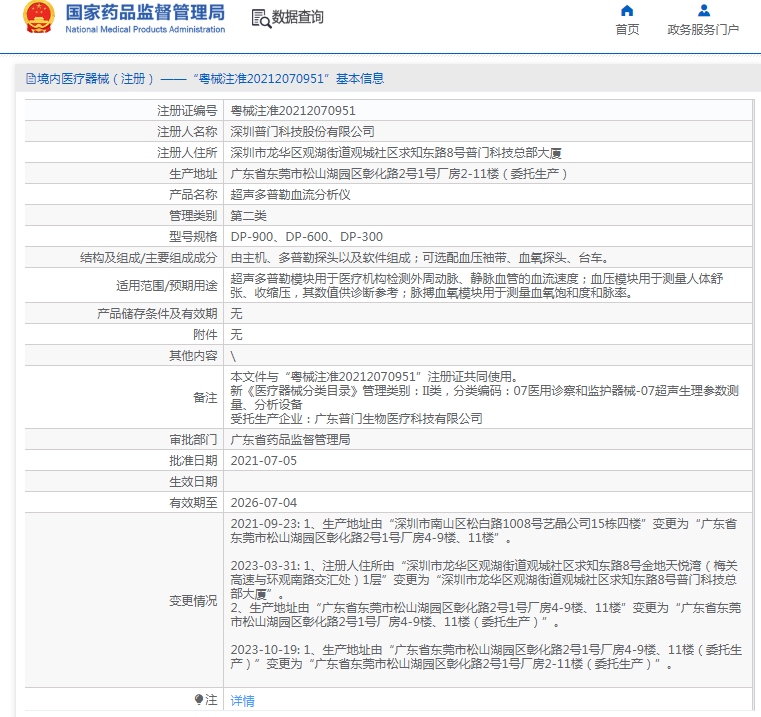Click the bulb icon beside 注
This screenshot has width=761, height=717.
(x=199, y=700)
